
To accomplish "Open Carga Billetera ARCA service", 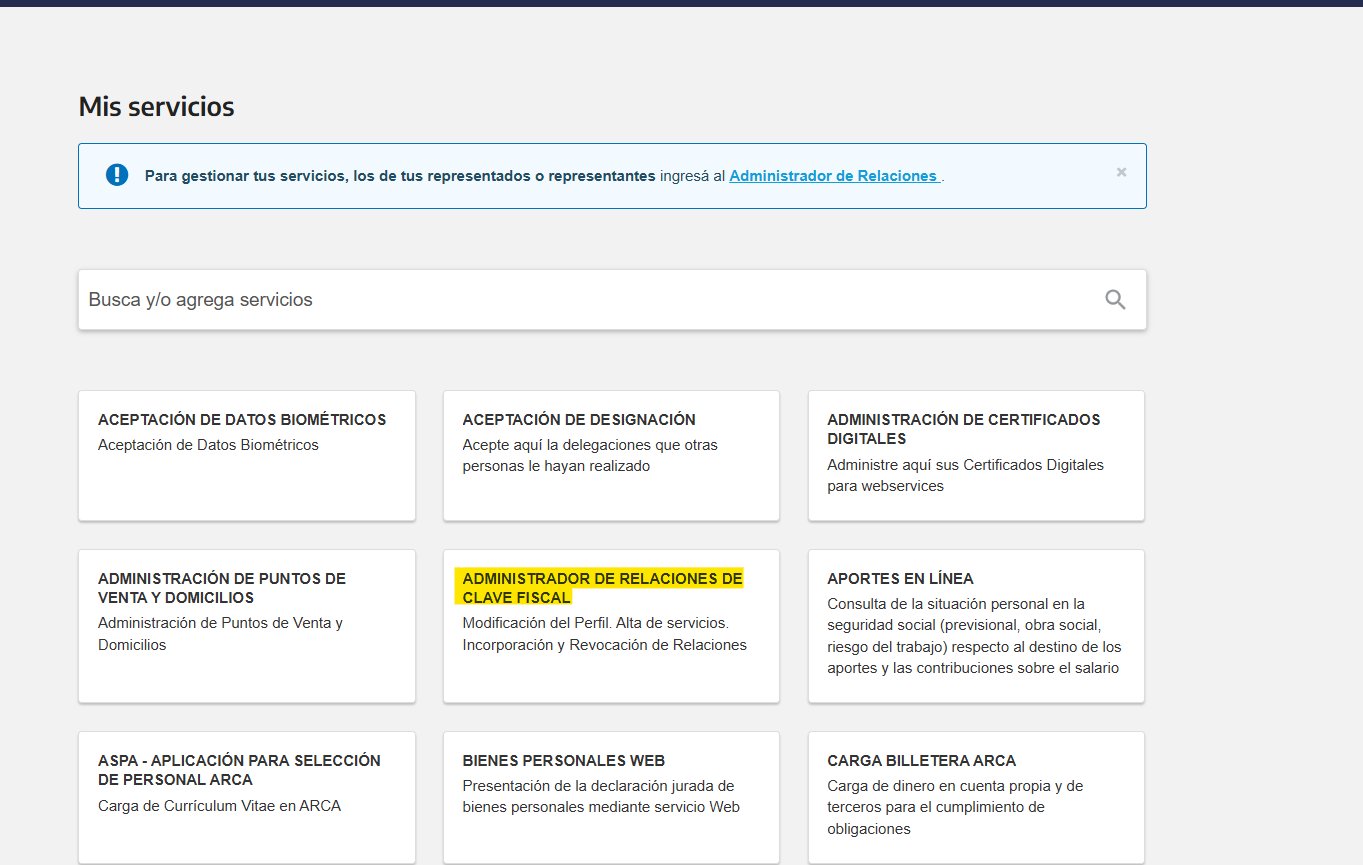I will [976, 797].
